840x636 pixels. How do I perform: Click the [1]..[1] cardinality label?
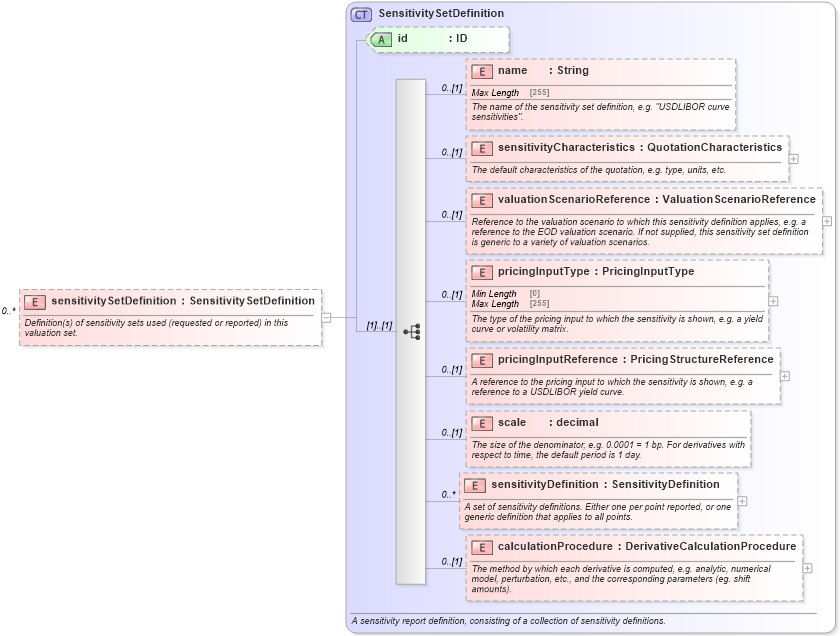click(381, 323)
